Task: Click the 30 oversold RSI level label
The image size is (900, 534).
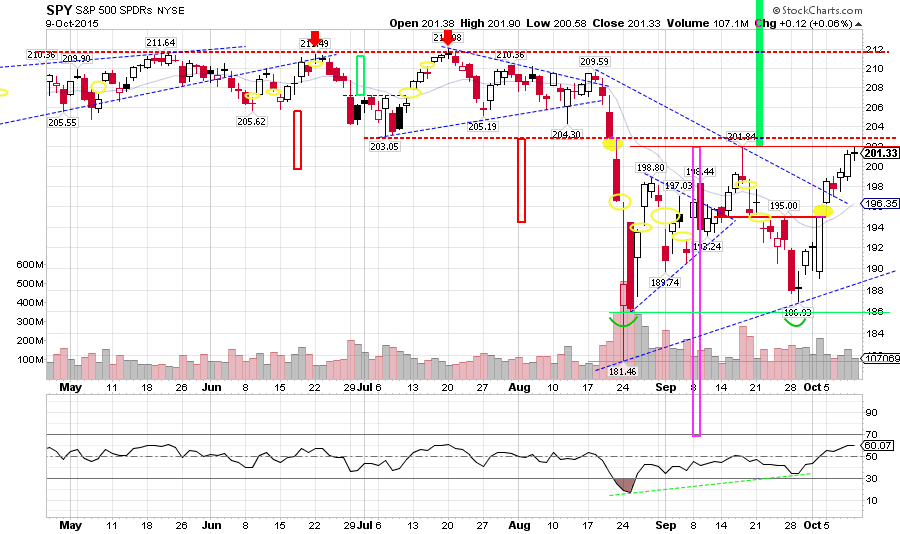Action: point(871,478)
